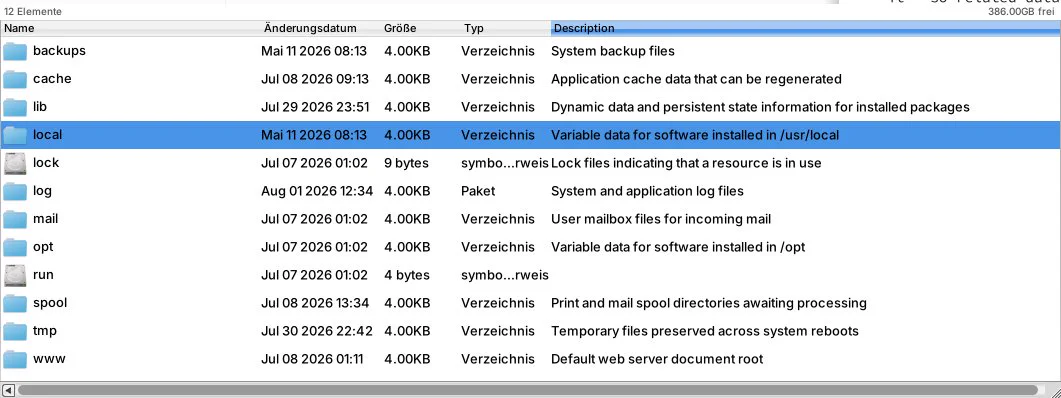The image size is (1061, 398).
Task: Click the symlink type of run row
Action: point(505,275)
